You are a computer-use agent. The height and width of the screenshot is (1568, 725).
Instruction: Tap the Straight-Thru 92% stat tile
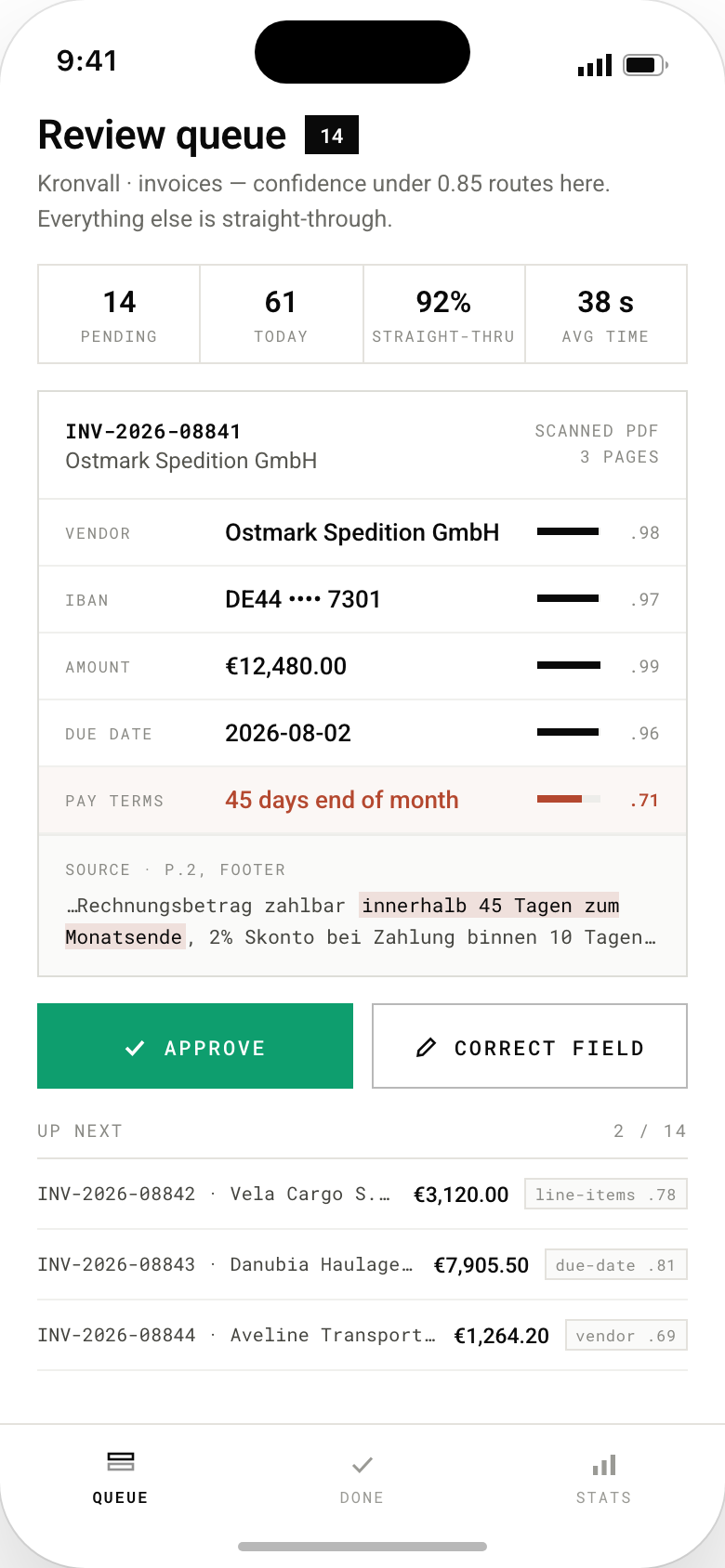point(444,314)
